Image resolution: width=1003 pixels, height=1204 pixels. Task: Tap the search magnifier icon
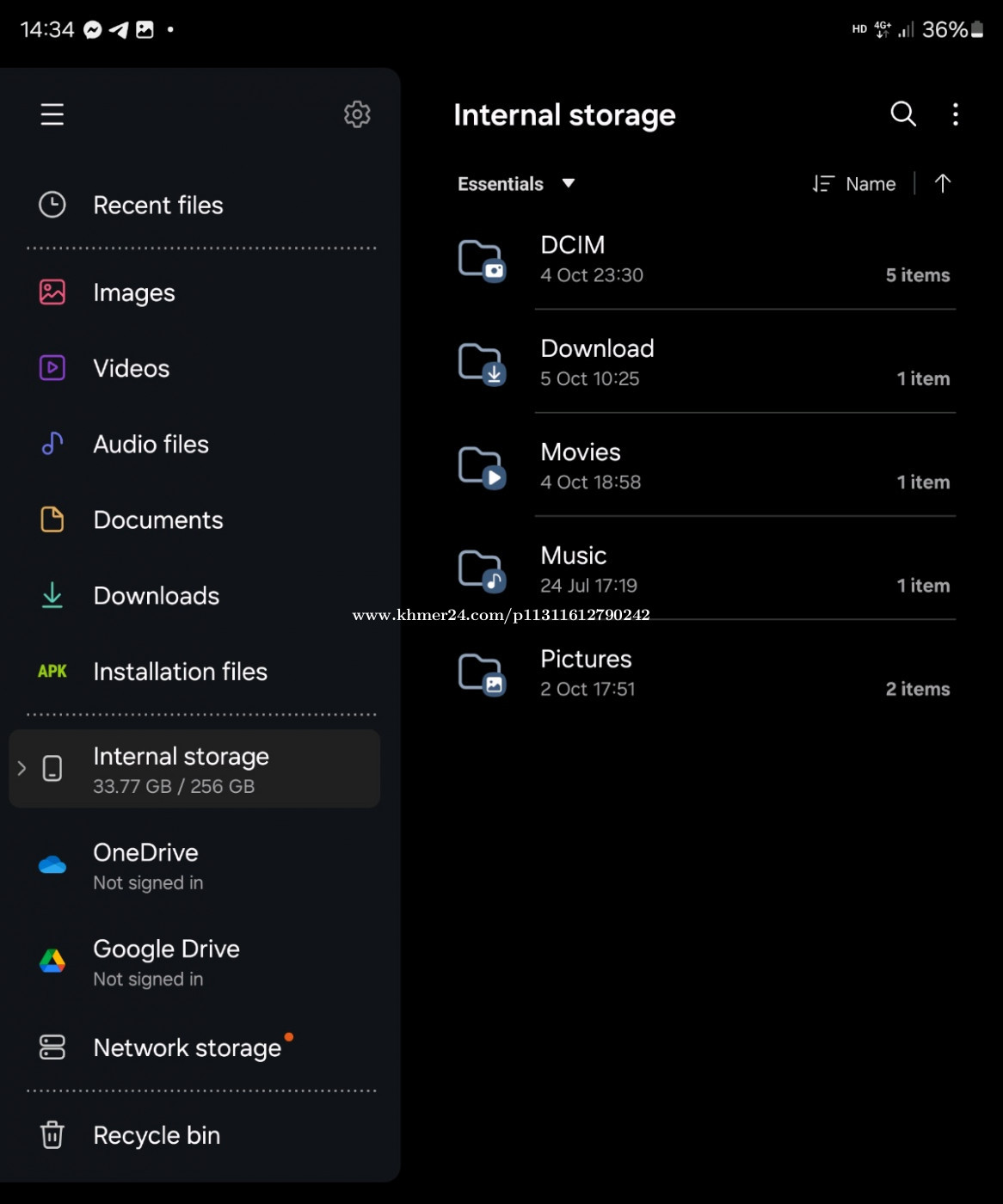pyautogui.click(x=902, y=114)
